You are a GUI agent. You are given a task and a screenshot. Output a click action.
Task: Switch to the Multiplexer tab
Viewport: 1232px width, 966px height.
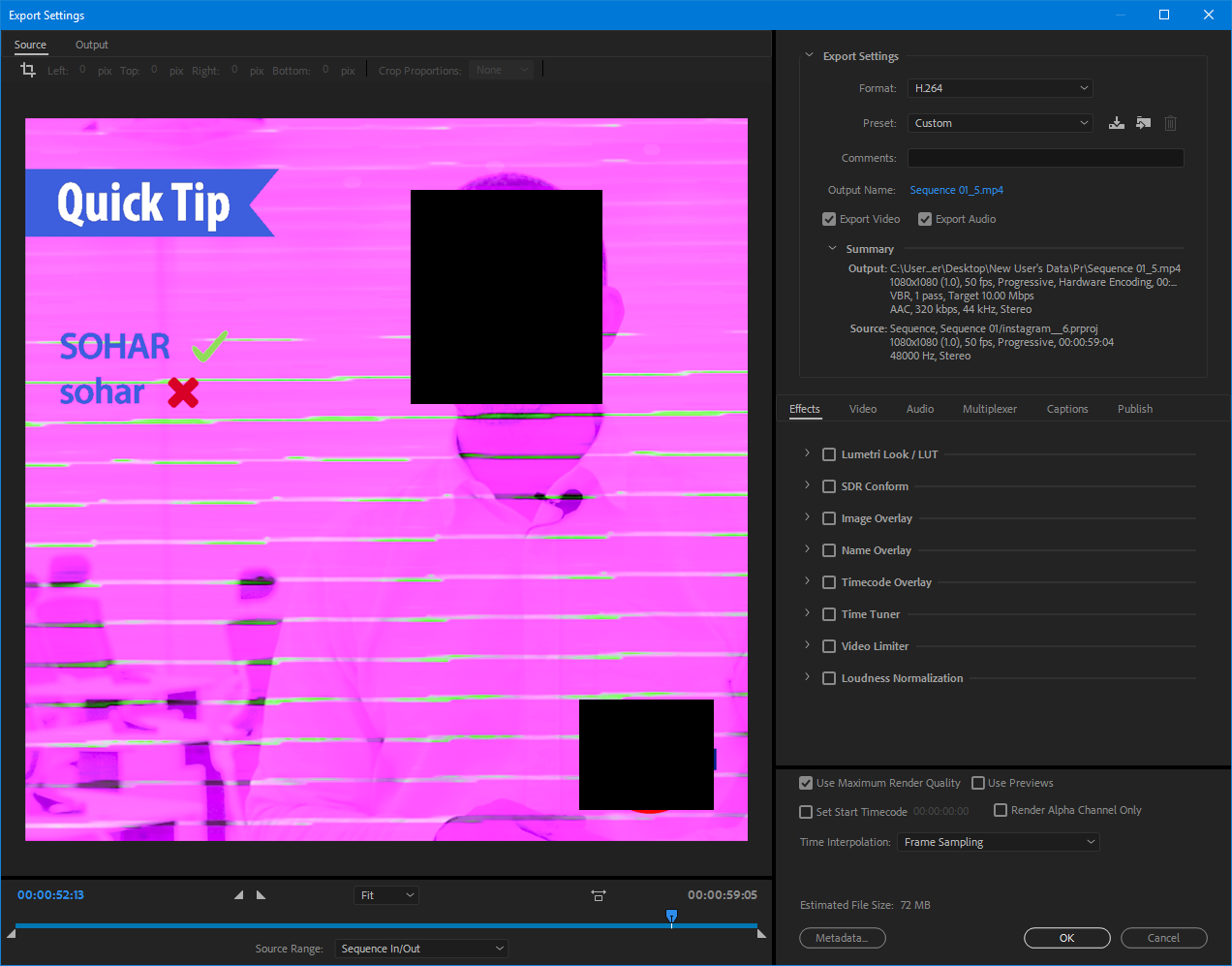tap(990, 409)
